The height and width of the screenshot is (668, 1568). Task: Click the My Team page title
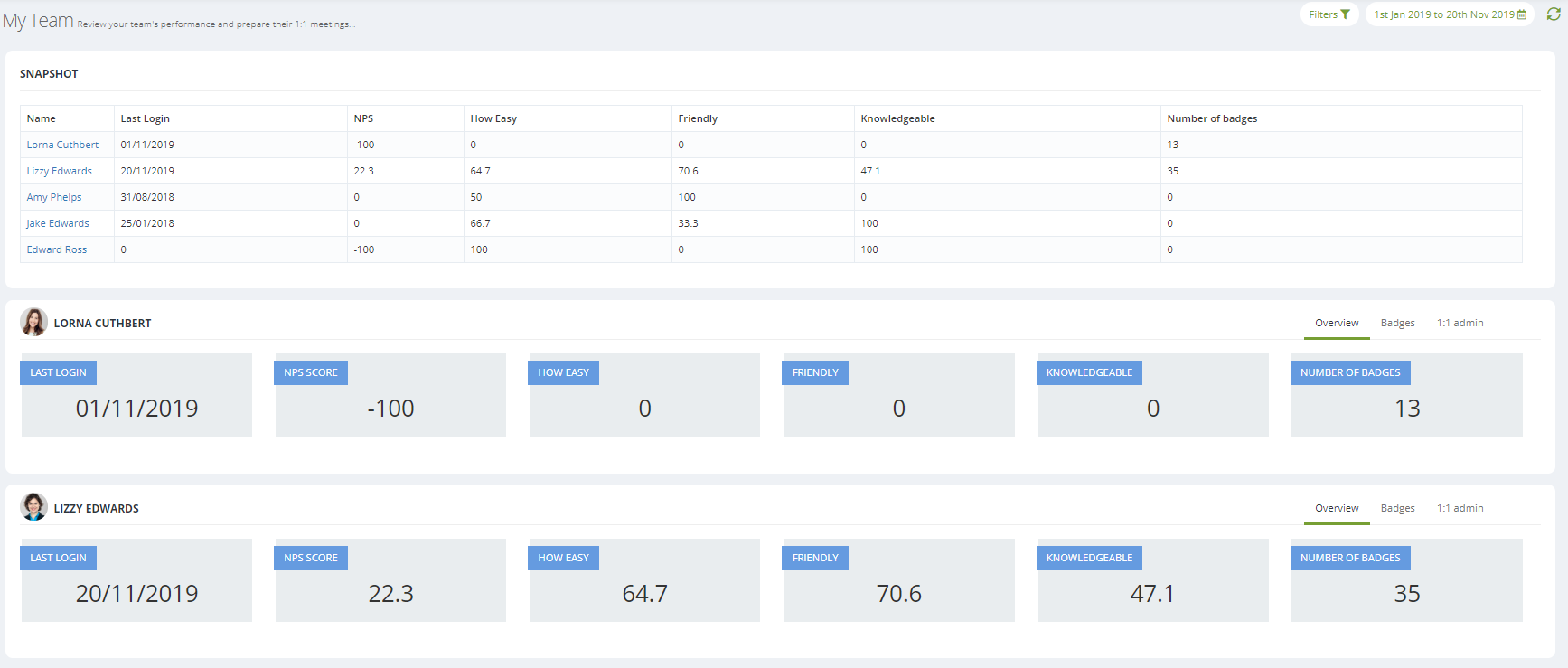[x=38, y=21]
